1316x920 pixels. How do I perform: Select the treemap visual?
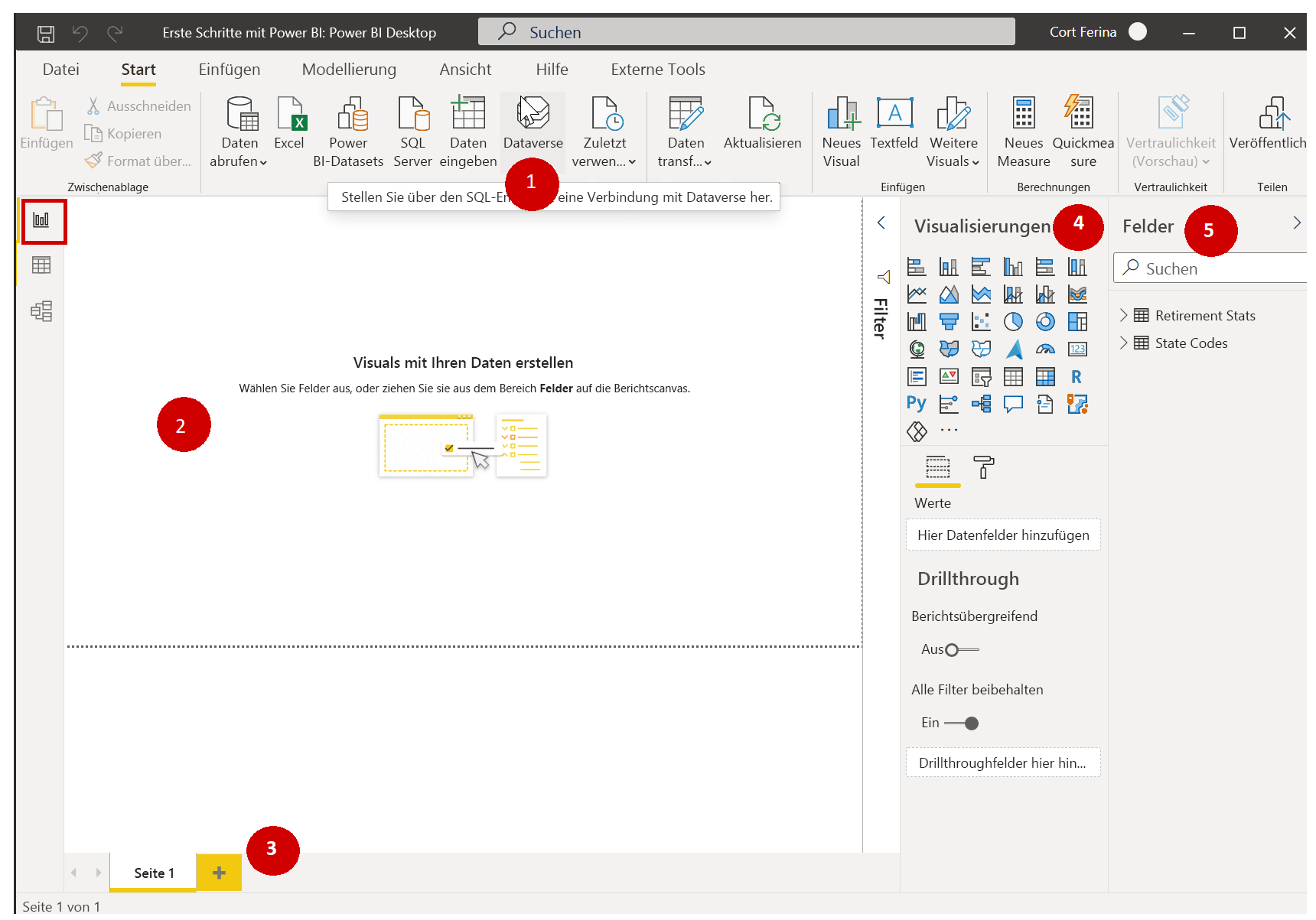pos(1077,322)
